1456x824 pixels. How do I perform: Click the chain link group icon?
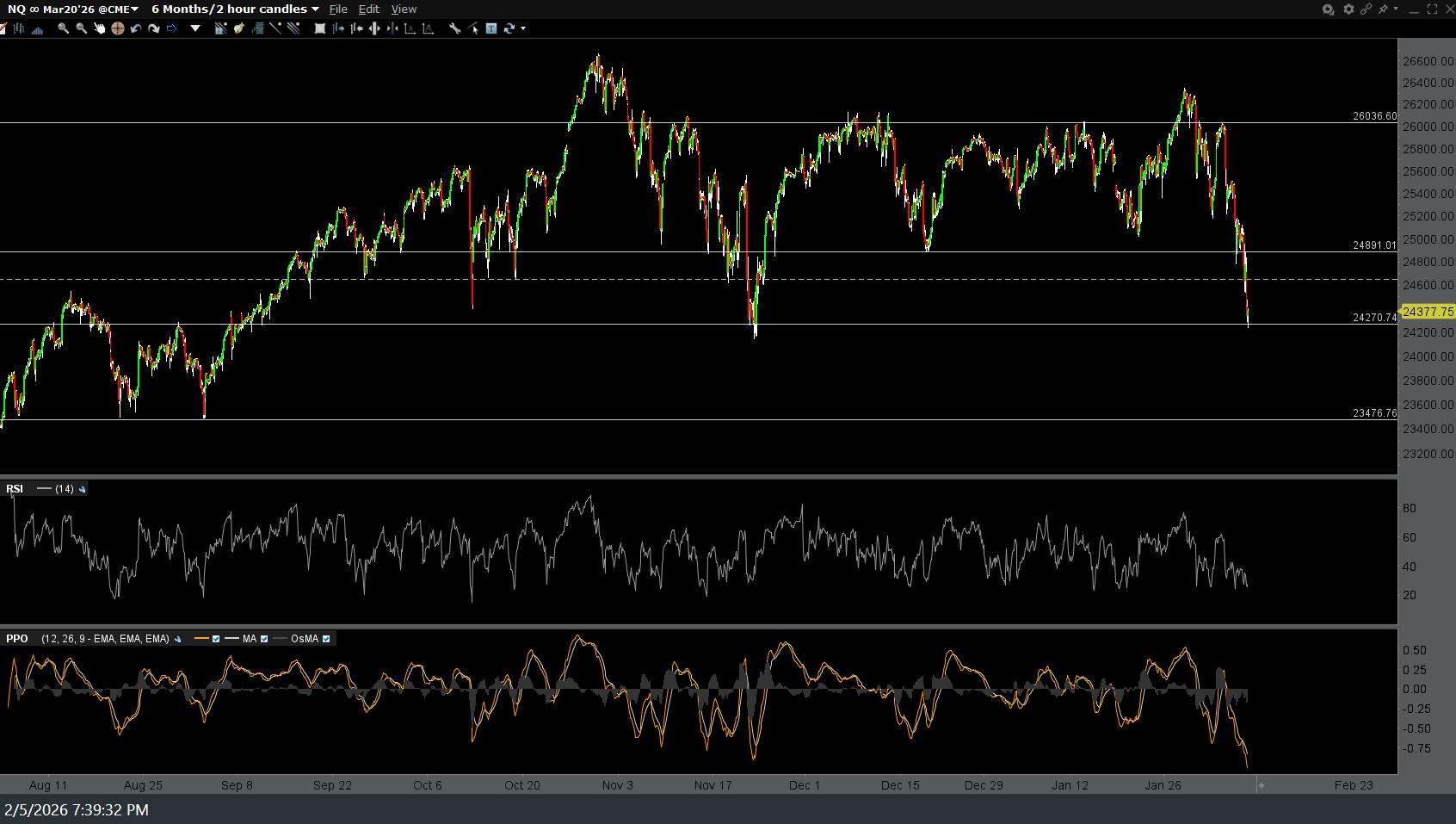(x=1366, y=9)
